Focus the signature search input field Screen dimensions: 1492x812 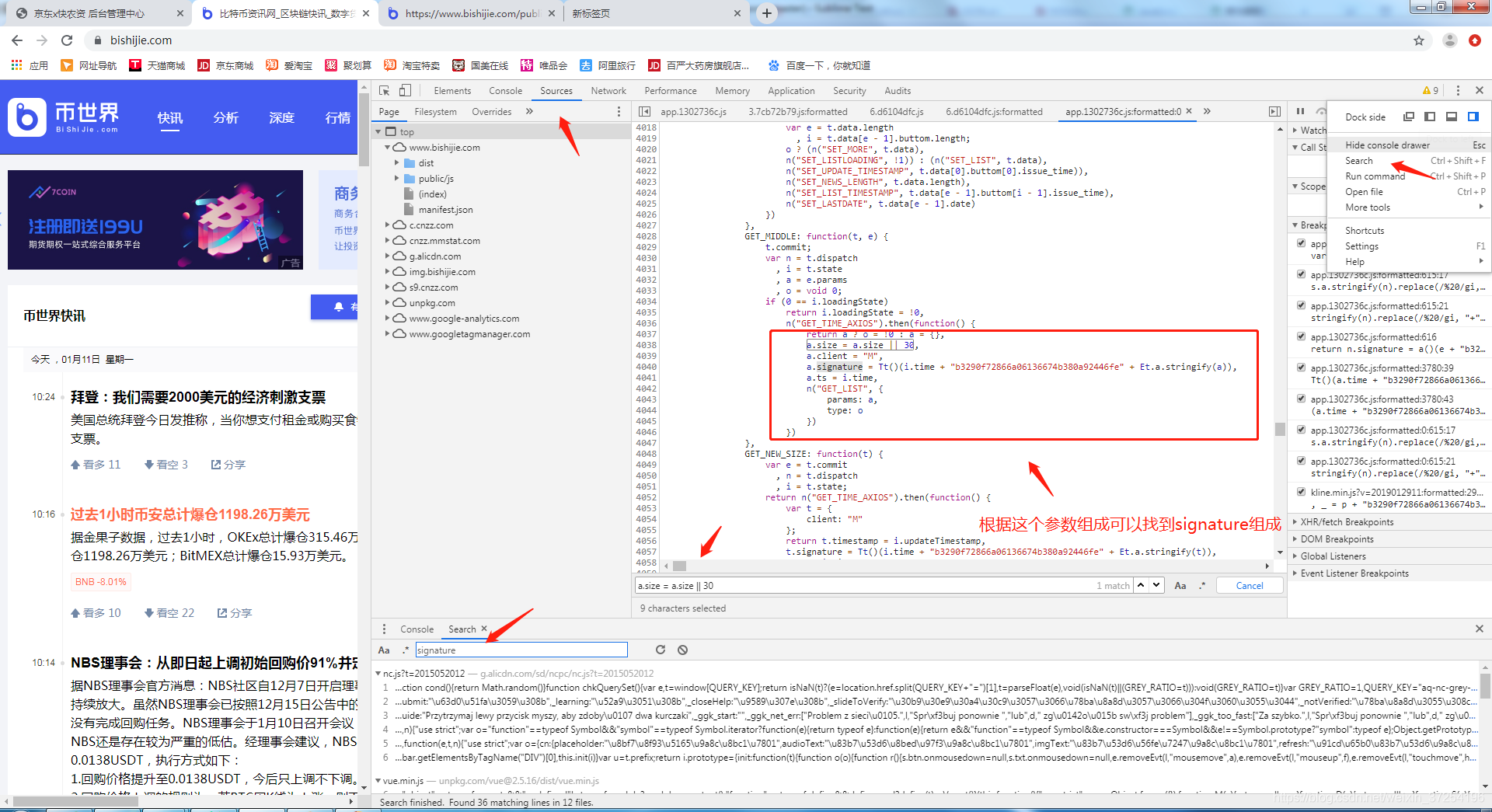click(x=521, y=650)
